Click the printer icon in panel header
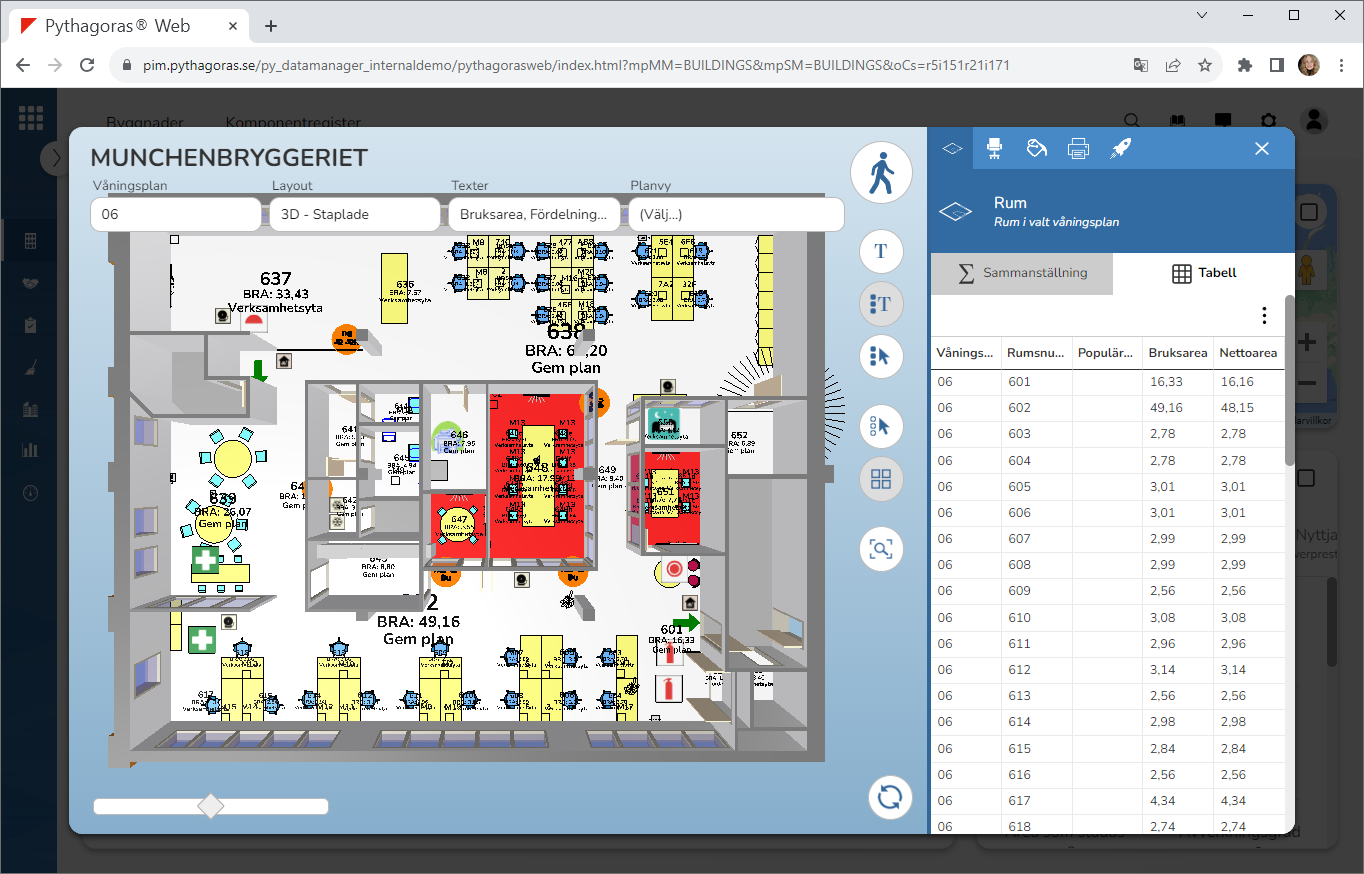The width and height of the screenshot is (1364, 874). [1078, 149]
